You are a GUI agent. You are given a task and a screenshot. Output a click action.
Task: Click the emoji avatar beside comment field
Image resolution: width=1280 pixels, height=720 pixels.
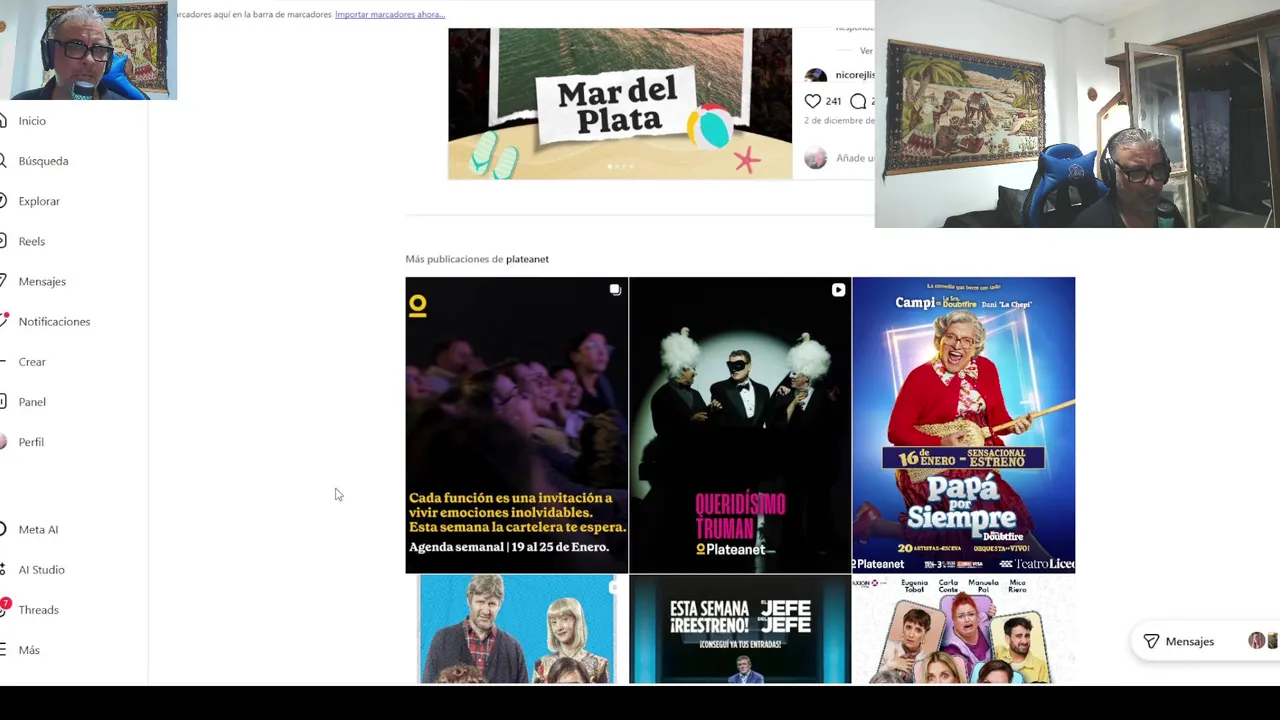pos(816,158)
